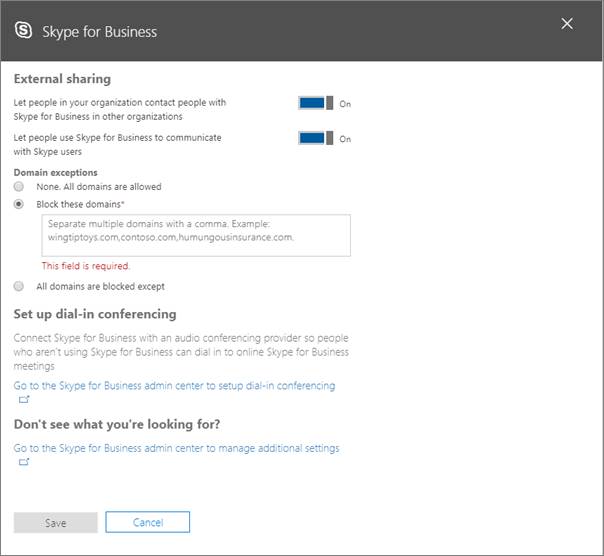
Task: Open link to setup dial-in conferencing
Action: pos(174,386)
